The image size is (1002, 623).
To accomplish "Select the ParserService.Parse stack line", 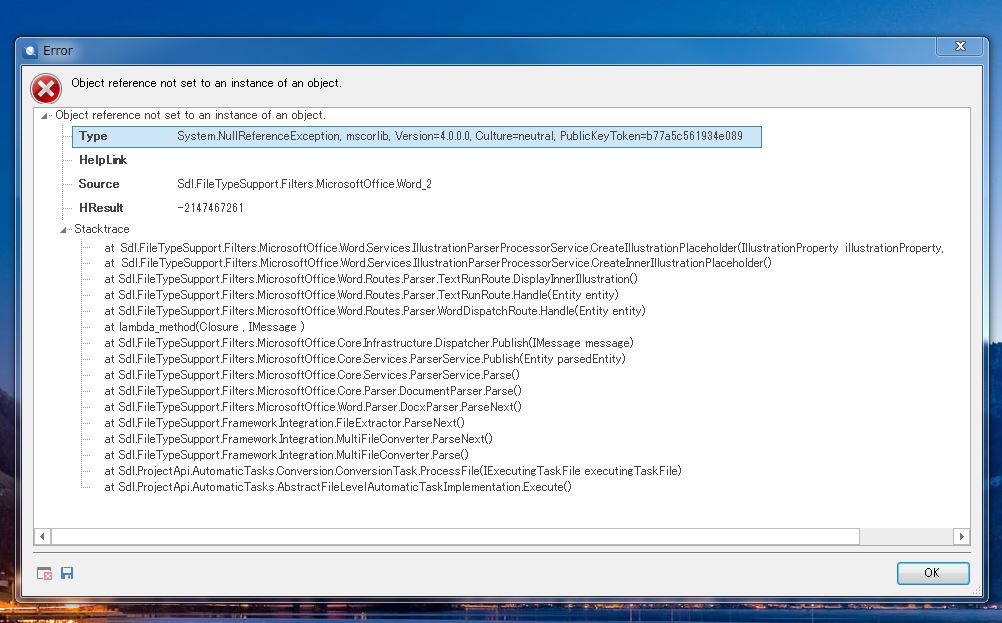I will [x=312, y=374].
